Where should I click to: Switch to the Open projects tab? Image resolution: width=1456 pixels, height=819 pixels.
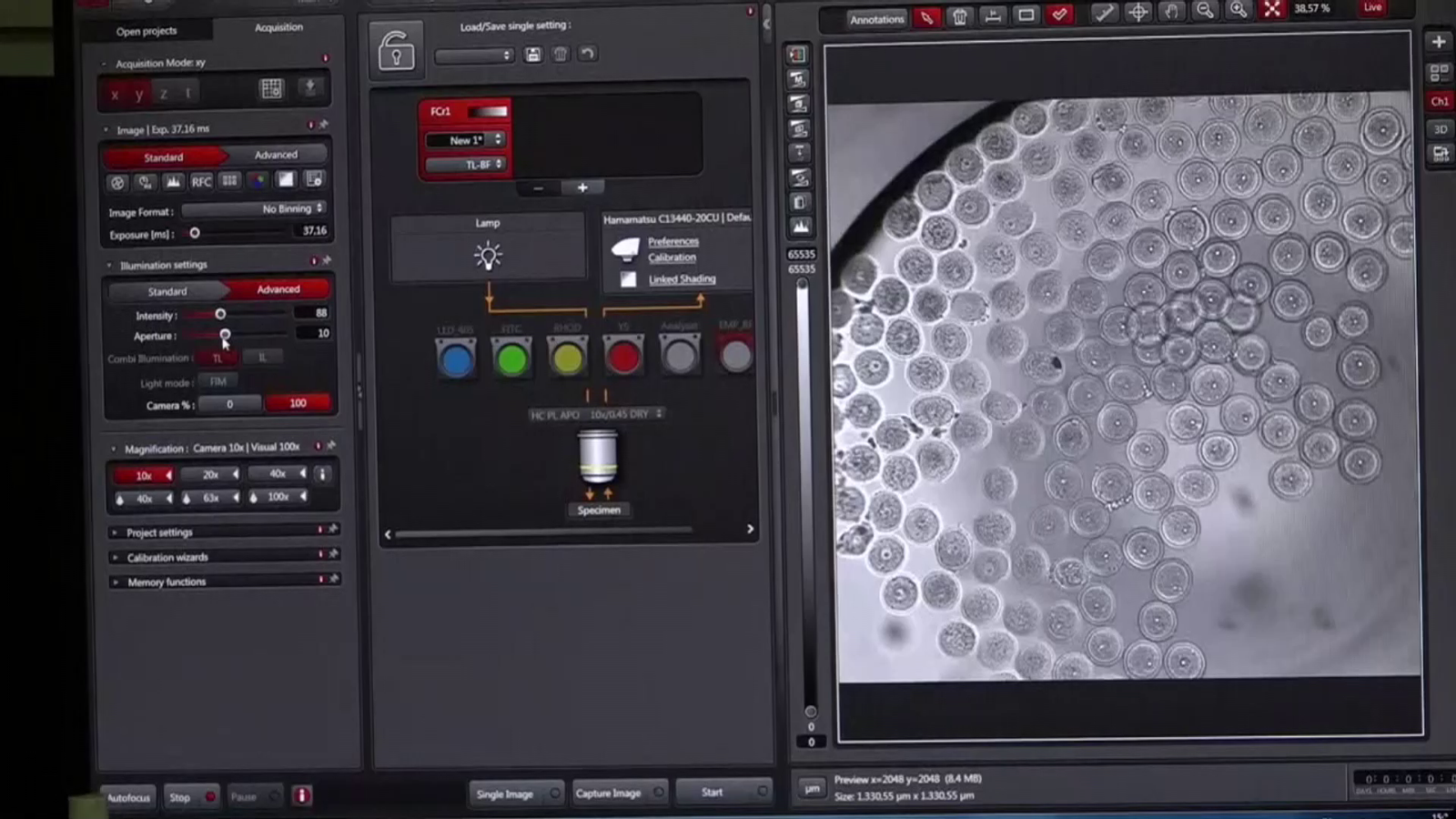[147, 31]
